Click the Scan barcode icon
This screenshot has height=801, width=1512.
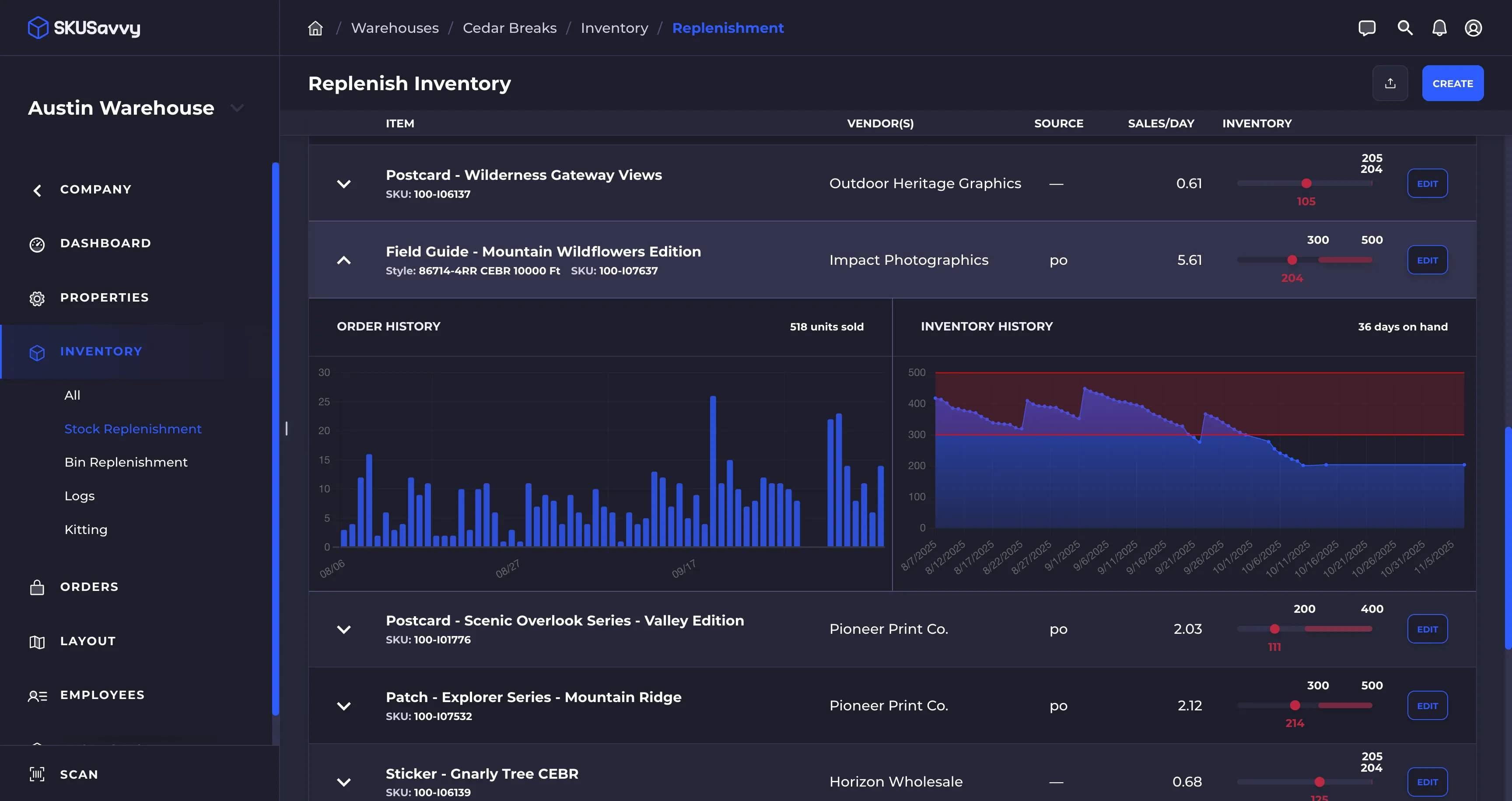point(37,774)
